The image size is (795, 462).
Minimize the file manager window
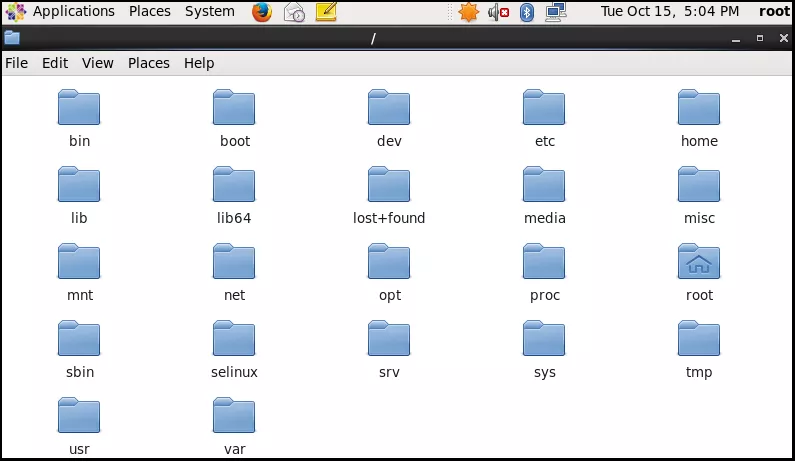point(736,39)
